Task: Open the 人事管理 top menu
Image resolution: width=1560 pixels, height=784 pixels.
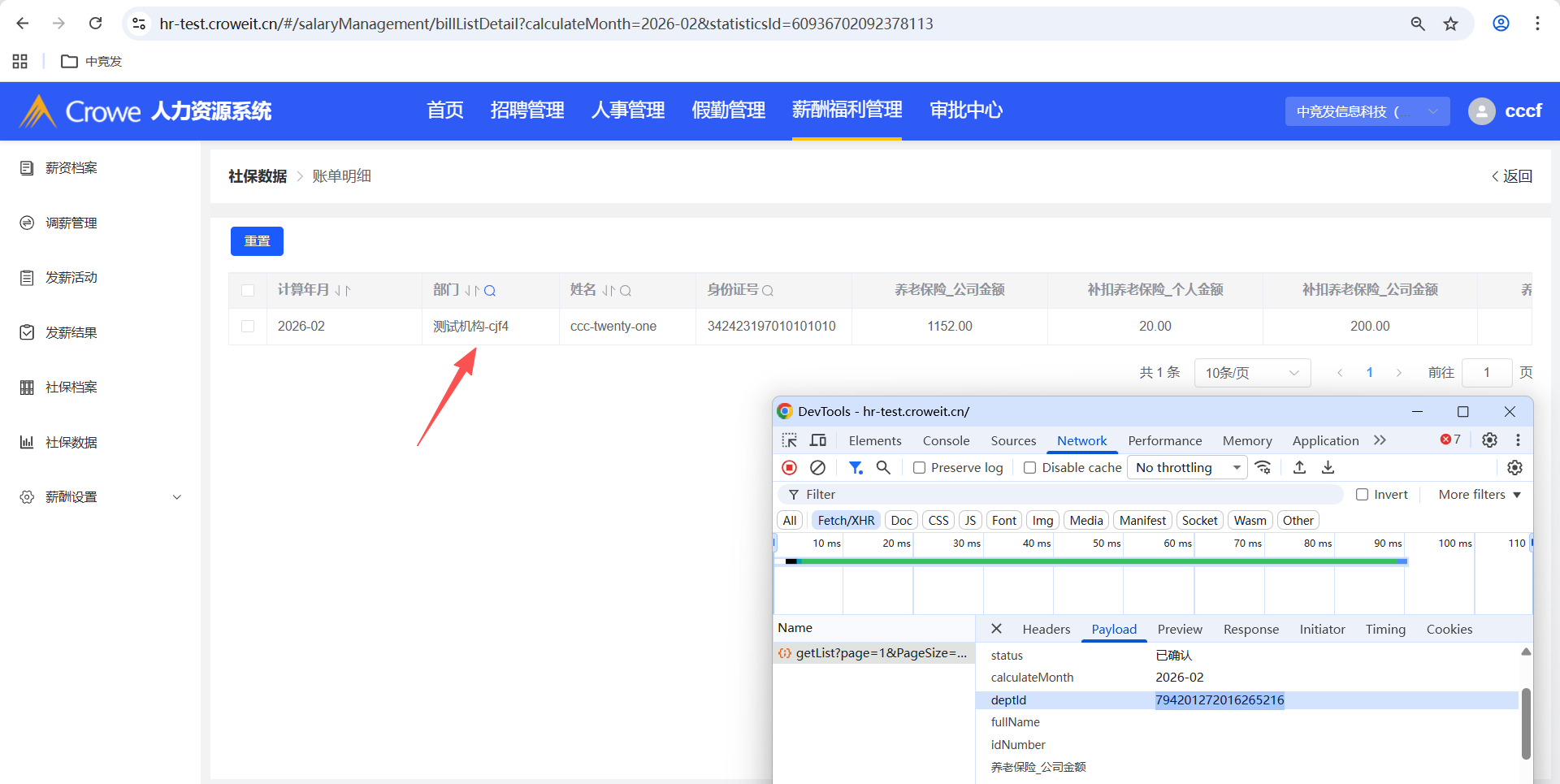Action: point(628,110)
